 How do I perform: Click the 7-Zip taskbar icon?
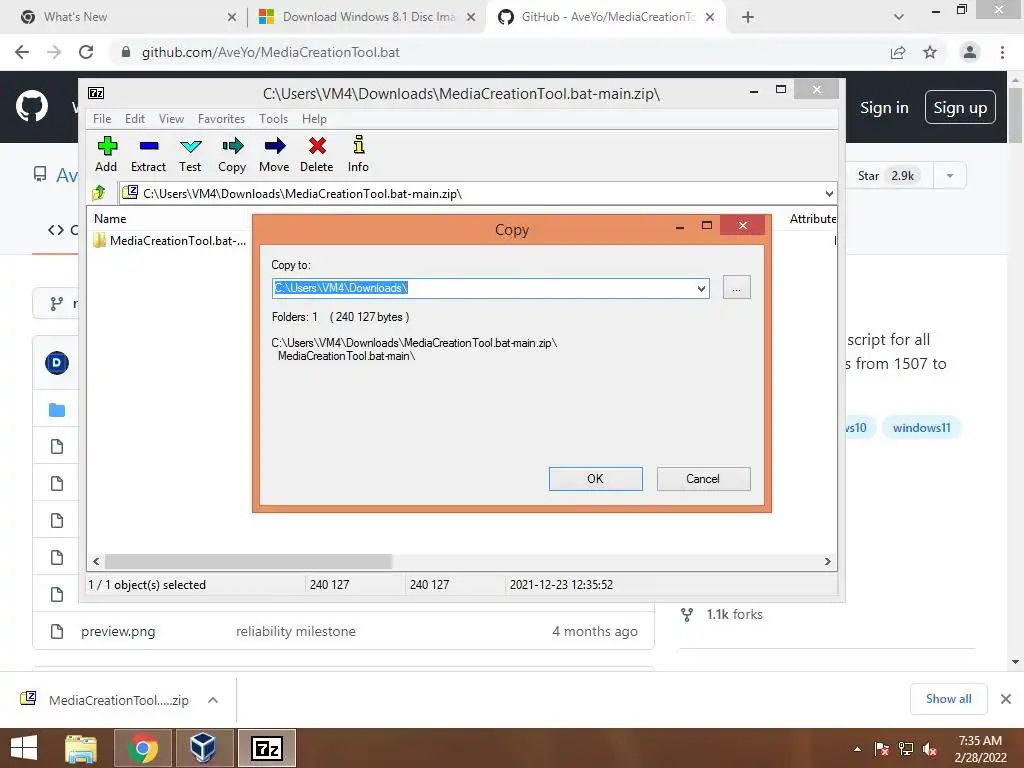tap(267, 748)
